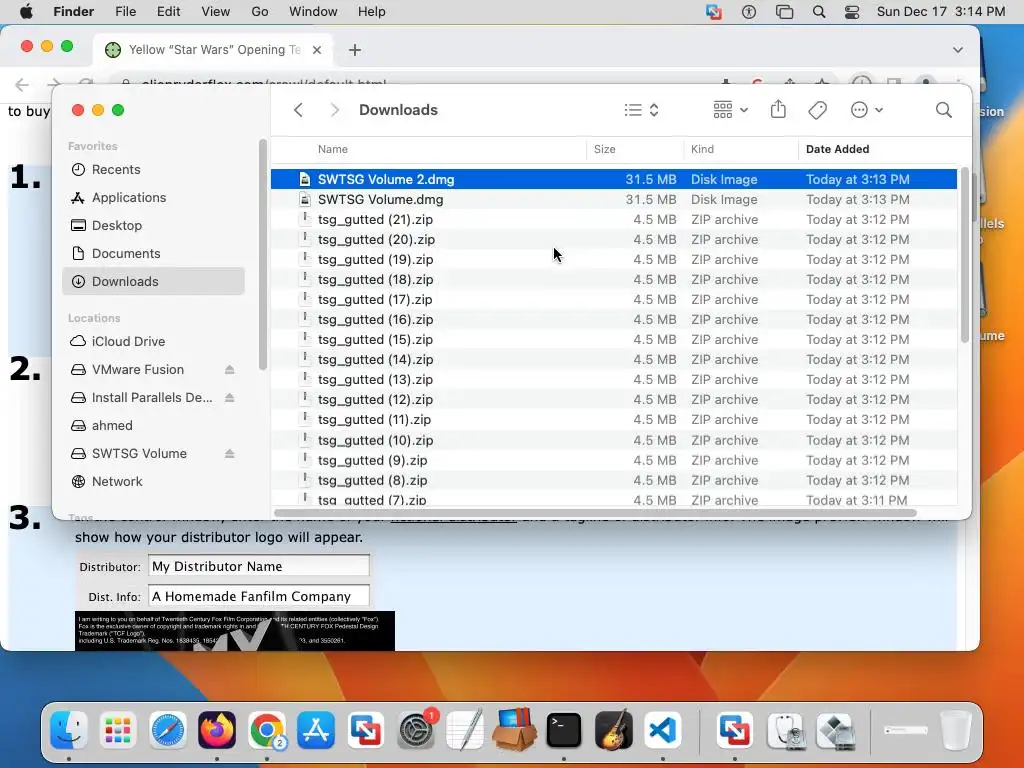Select the file SWTSG Volume 2.dmg
This screenshot has width=1024, height=768.
point(614,179)
